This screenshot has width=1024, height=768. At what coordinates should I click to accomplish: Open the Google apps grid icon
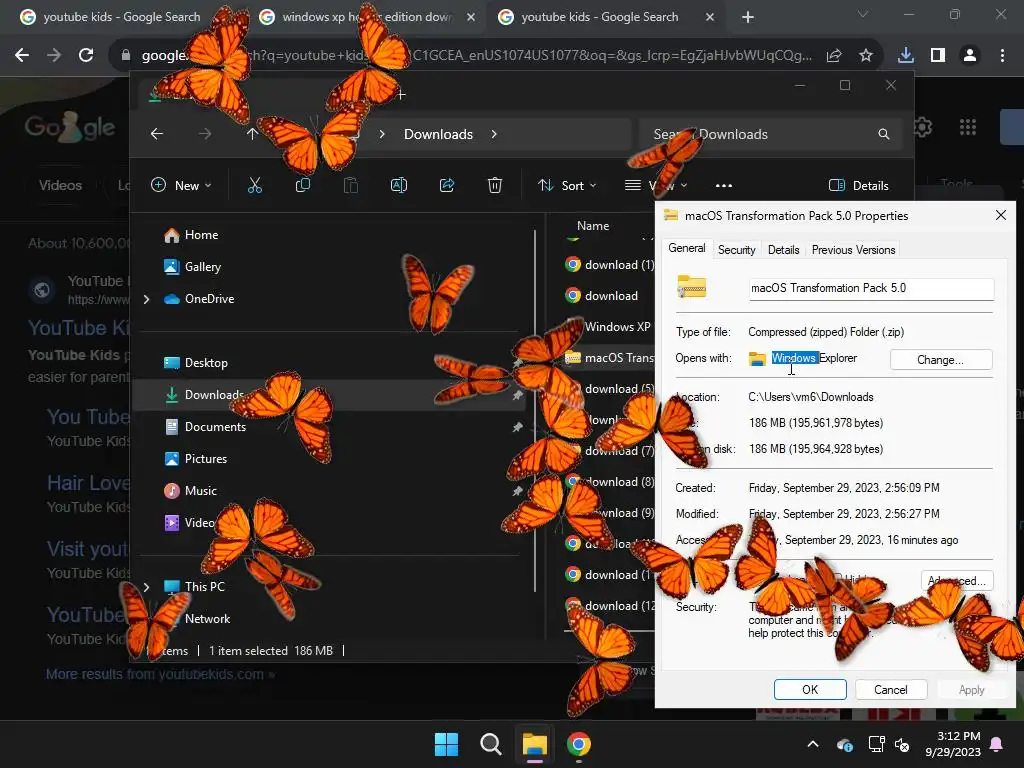tap(967, 127)
